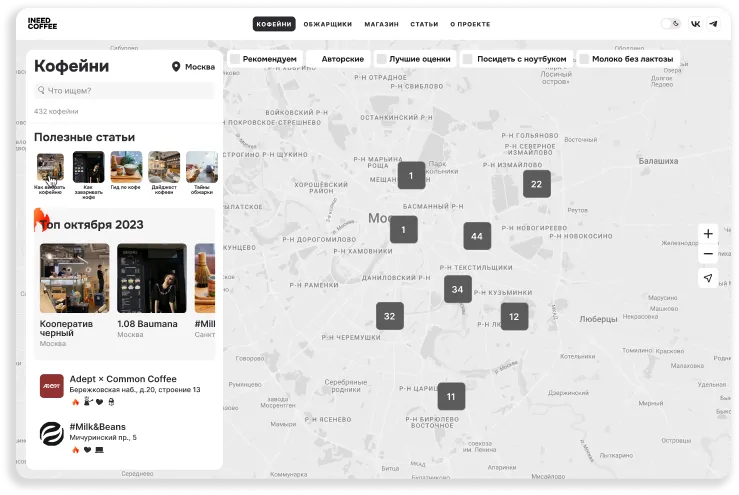Viewport: 739px width, 495px height.
Task: Click the Бережковская наб. address text
Action: click(x=135, y=390)
